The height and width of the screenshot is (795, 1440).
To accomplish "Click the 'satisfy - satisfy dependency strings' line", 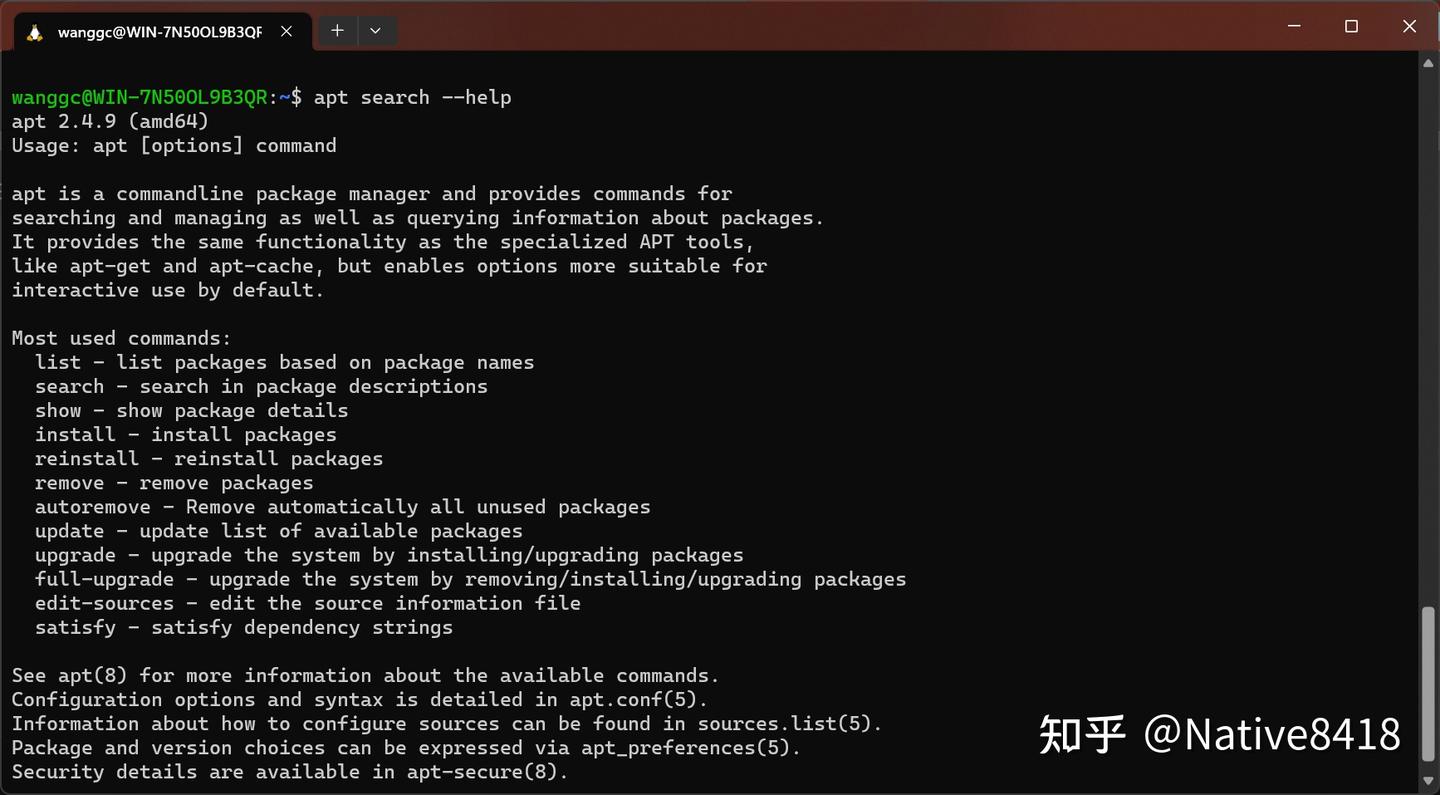I will pos(243,627).
